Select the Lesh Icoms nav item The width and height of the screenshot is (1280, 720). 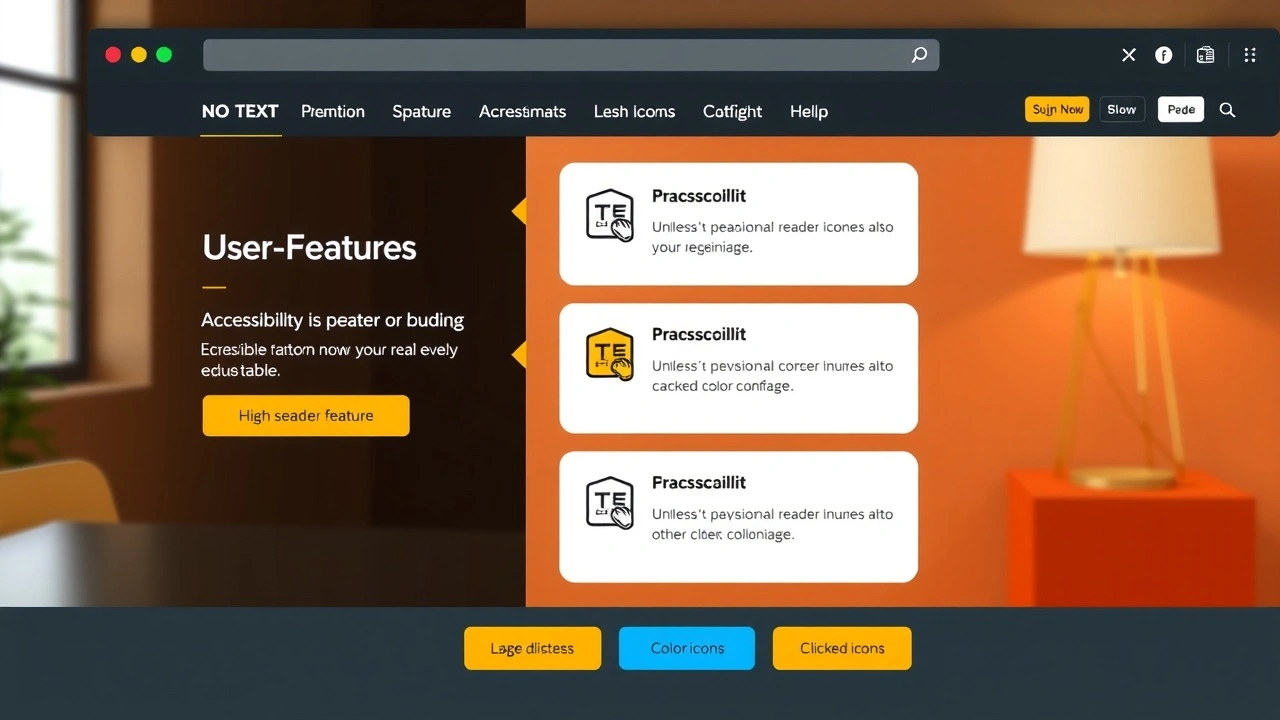point(634,111)
